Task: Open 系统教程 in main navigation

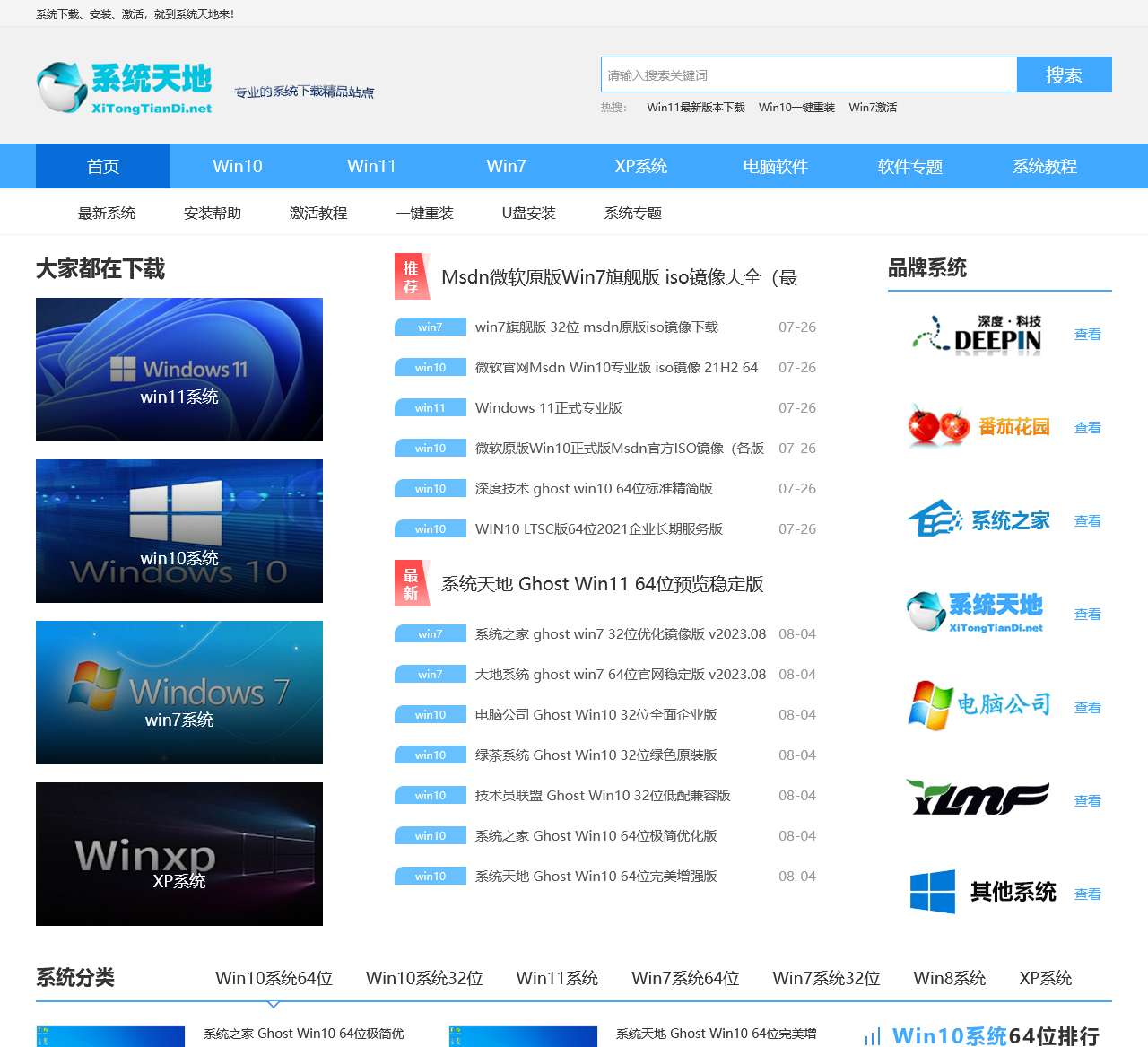Action: (x=1045, y=166)
